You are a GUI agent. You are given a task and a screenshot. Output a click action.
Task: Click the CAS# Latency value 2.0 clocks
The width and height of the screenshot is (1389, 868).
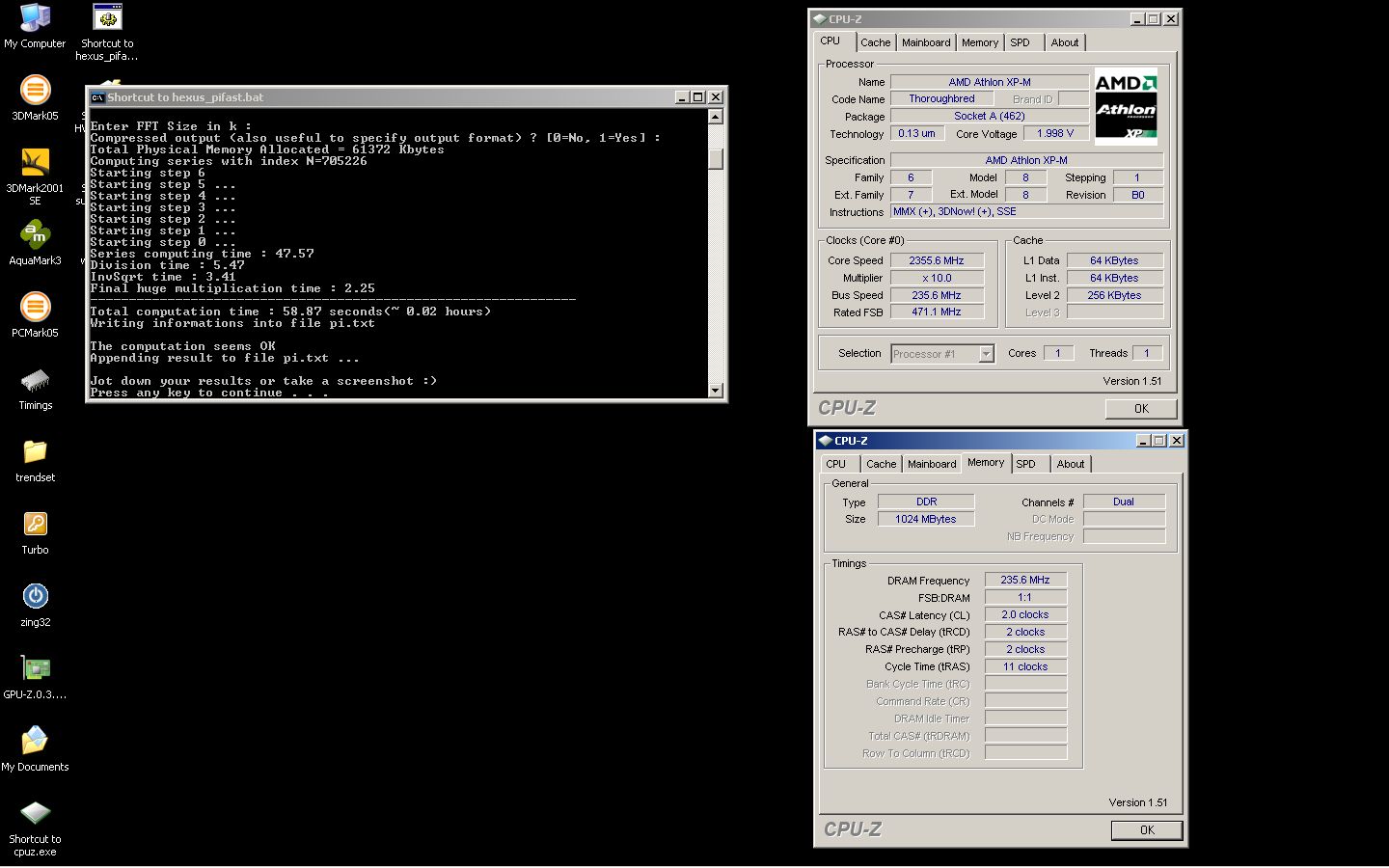pyautogui.click(x=1025, y=615)
